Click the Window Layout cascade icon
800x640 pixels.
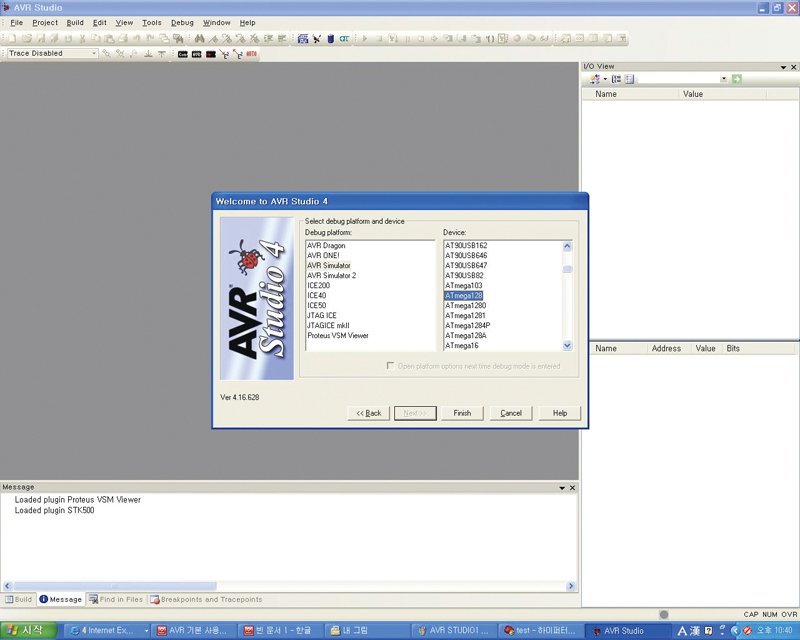[x=164, y=38]
